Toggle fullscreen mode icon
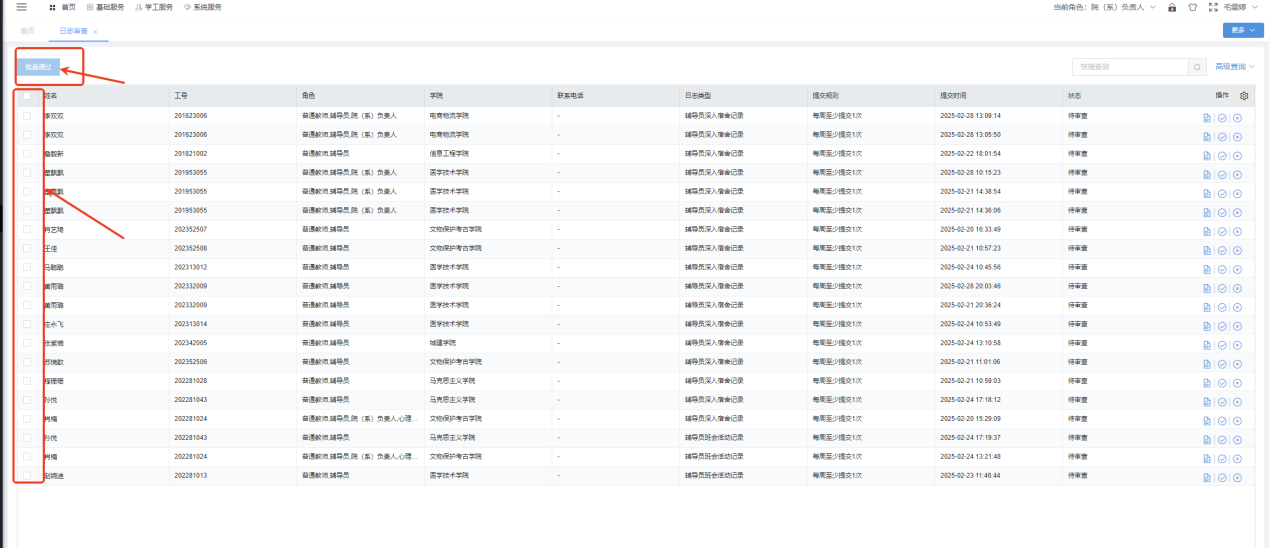The image size is (1269, 548). [x=1213, y=7]
